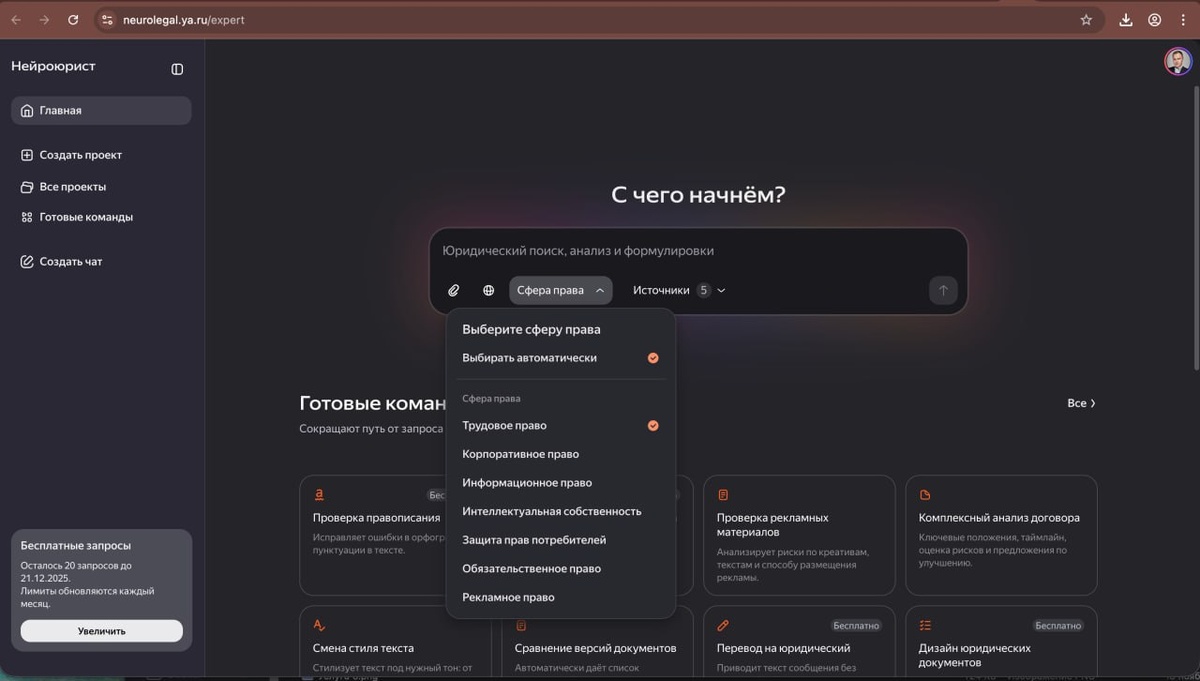Choose Корпоративное право from list
The image size is (1200, 681).
point(561,454)
